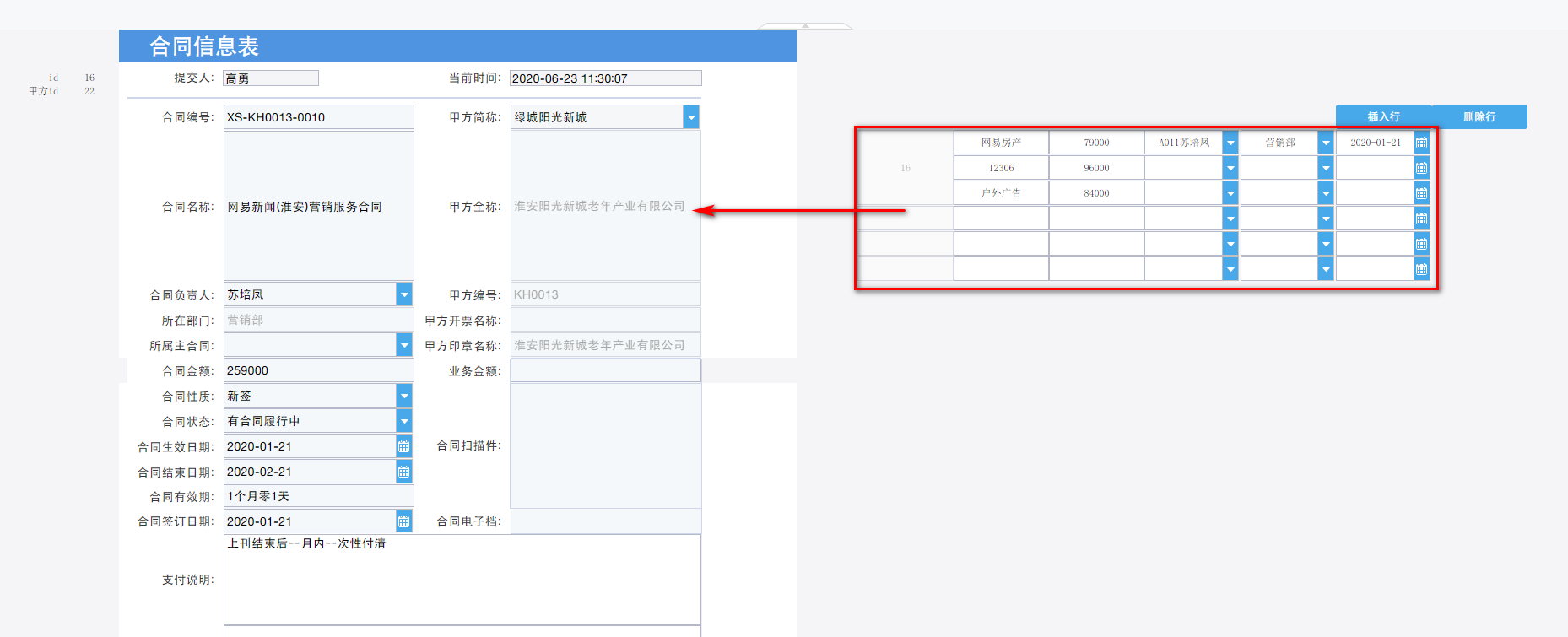Open calendar for 合同签订日期 field
Viewport: 1568px width, 637px height.
(404, 521)
